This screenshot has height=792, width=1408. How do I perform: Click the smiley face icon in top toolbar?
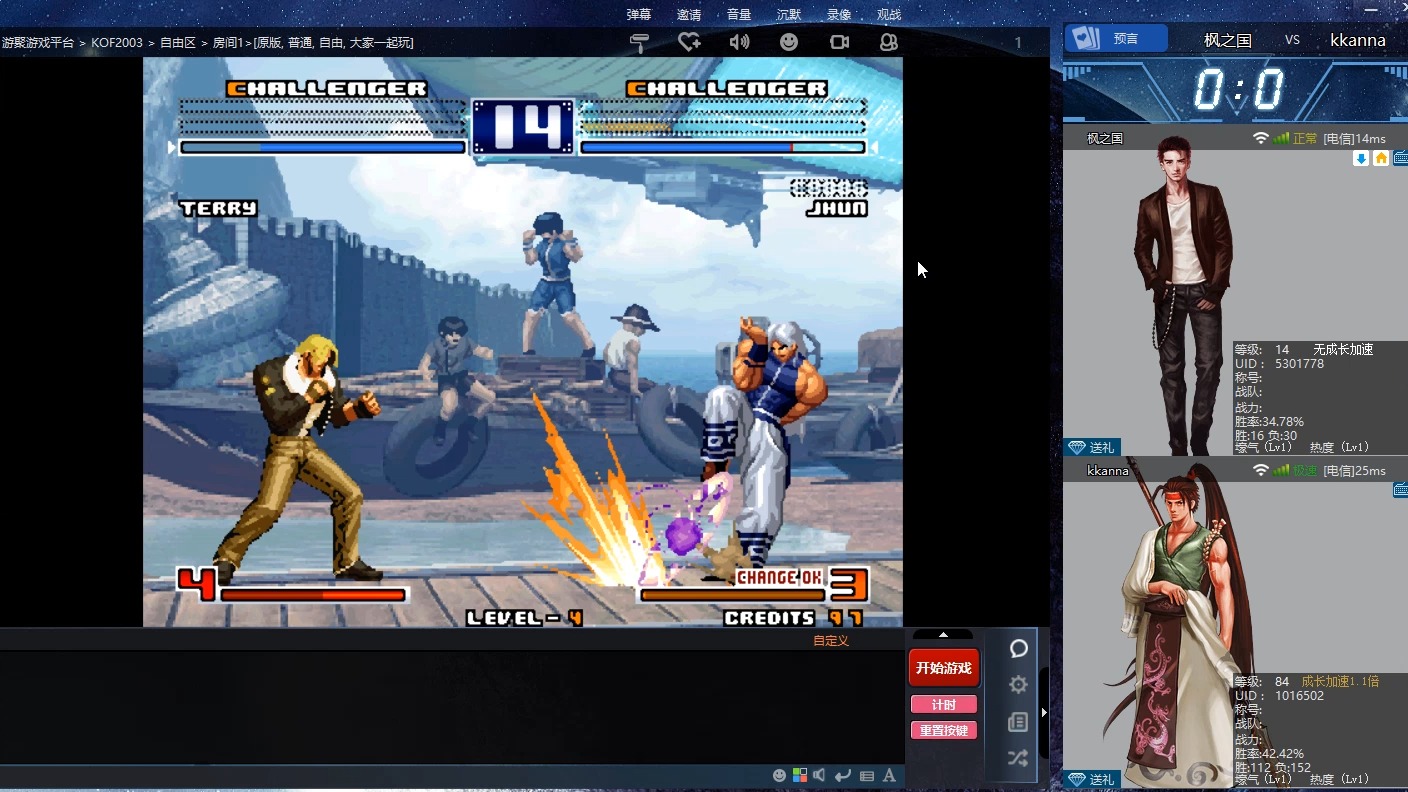[x=789, y=42]
